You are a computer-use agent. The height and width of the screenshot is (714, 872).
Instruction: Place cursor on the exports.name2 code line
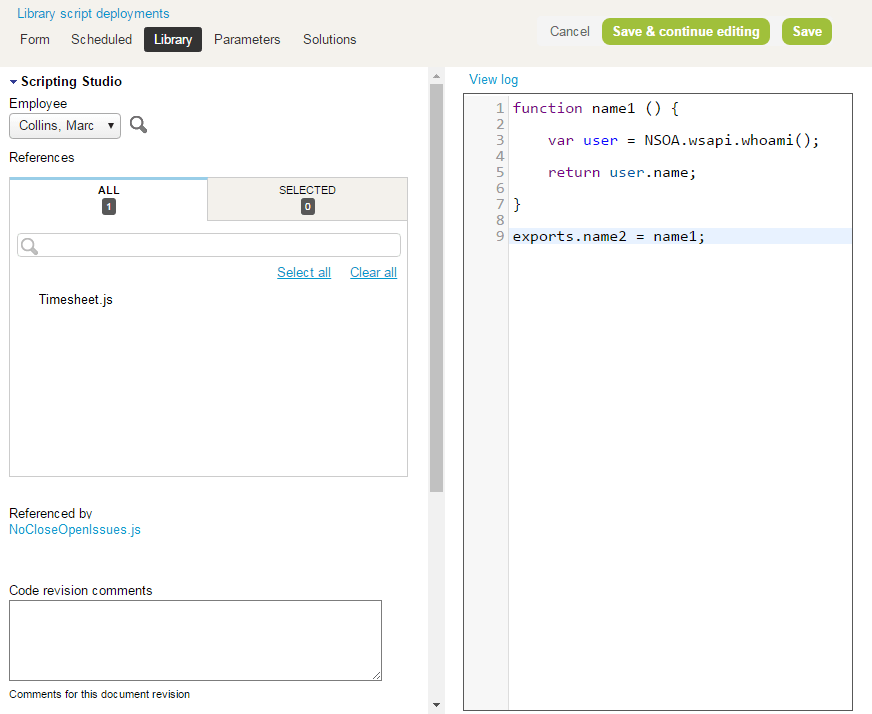coord(608,236)
